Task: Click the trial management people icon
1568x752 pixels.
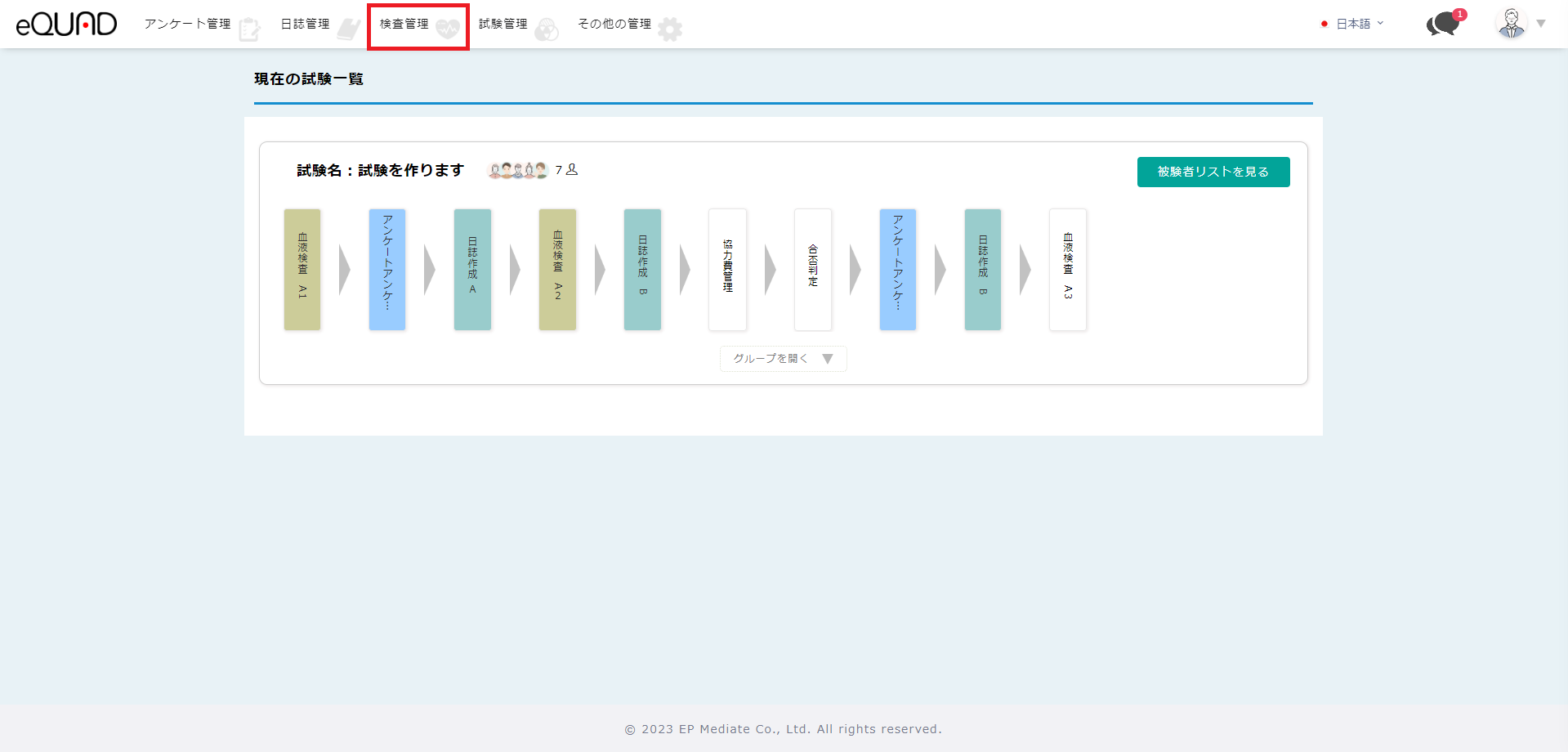Action: click(x=547, y=29)
